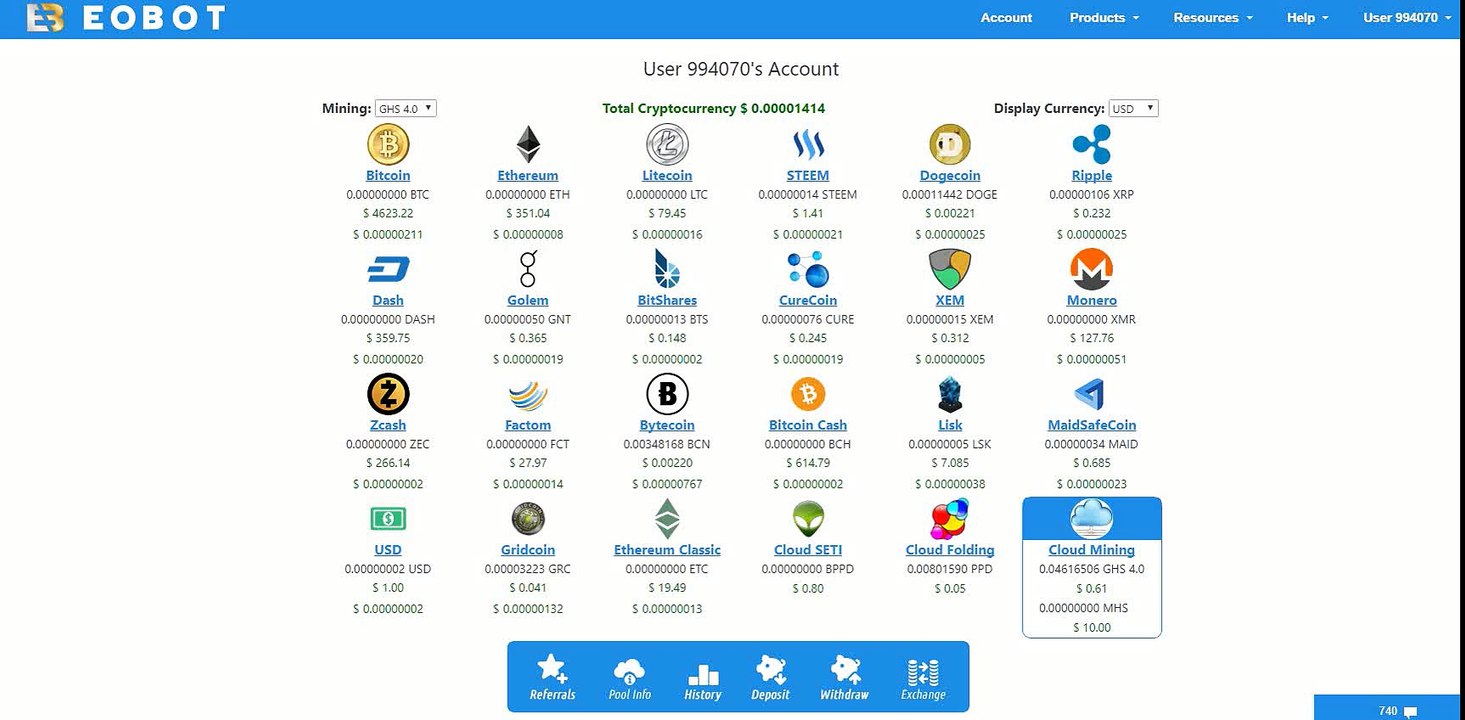Viewport: 1465px width, 720px height.
Task: Open the Deposit piggy bank button
Action: pos(770,677)
